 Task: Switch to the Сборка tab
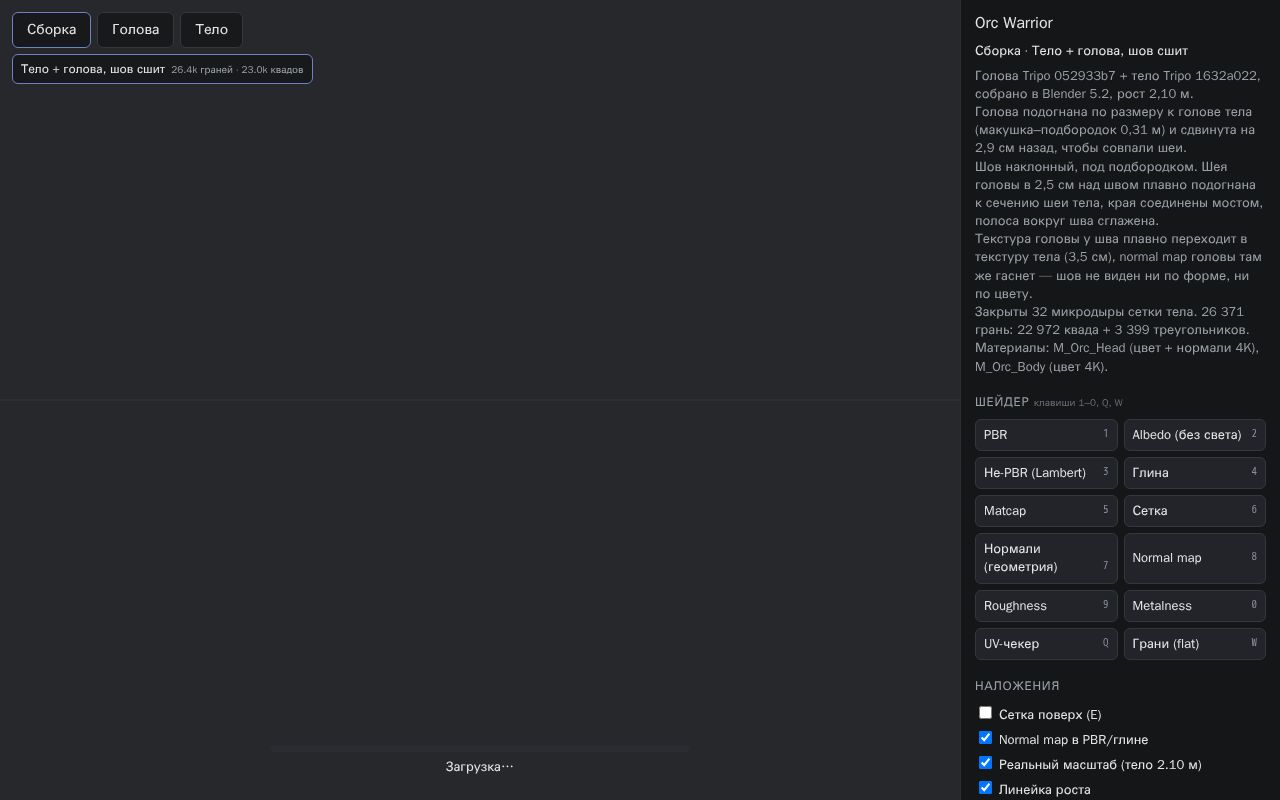tap(51, 30)
